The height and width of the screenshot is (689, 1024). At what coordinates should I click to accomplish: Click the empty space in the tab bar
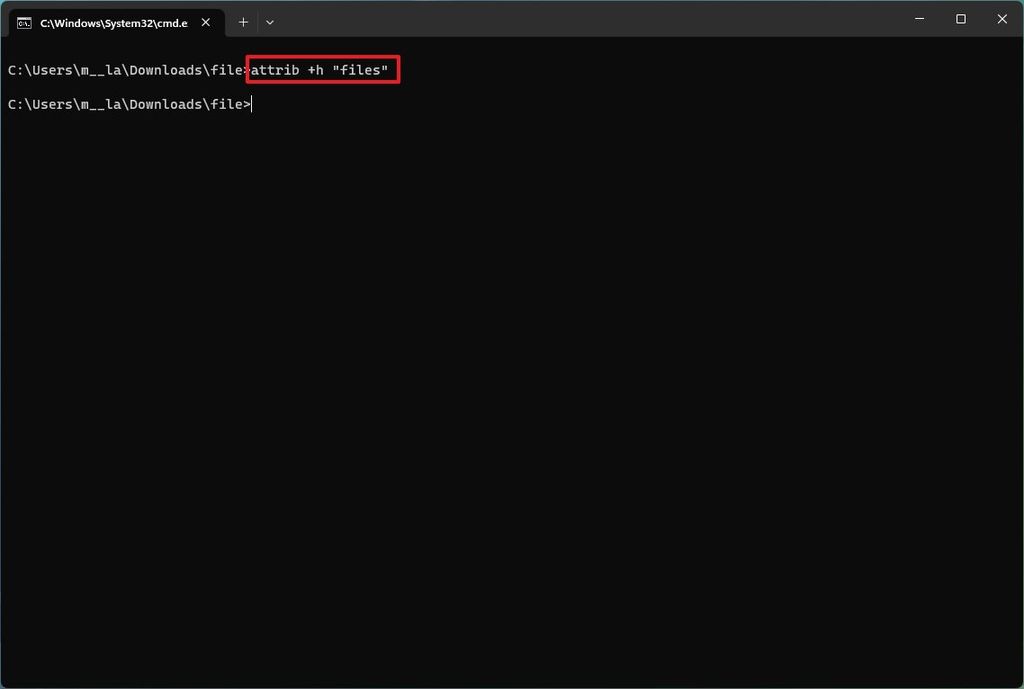(600, 21)
